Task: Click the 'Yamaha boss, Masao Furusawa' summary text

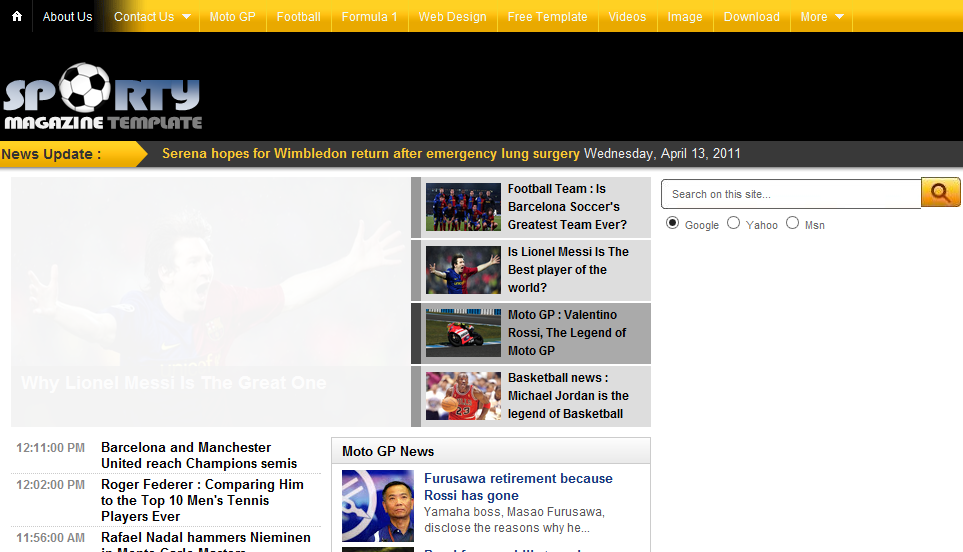Action: [514, 519]
